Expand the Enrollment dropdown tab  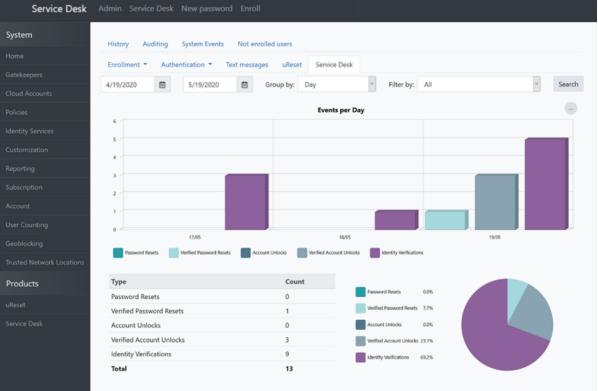tap(127, 64)
